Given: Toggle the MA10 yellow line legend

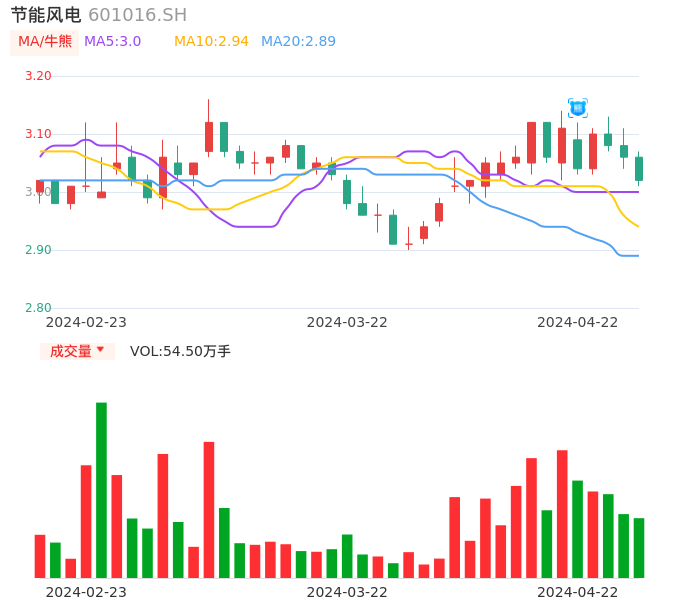Looking at the screenshot, I should 211,42.
